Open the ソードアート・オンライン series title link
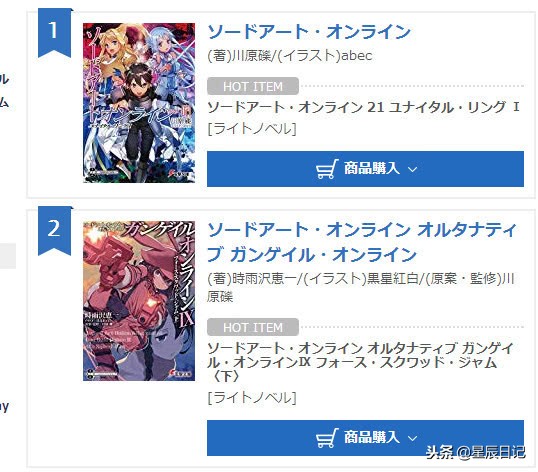This screenshot has width=538, height=472. tap(309, 32)
